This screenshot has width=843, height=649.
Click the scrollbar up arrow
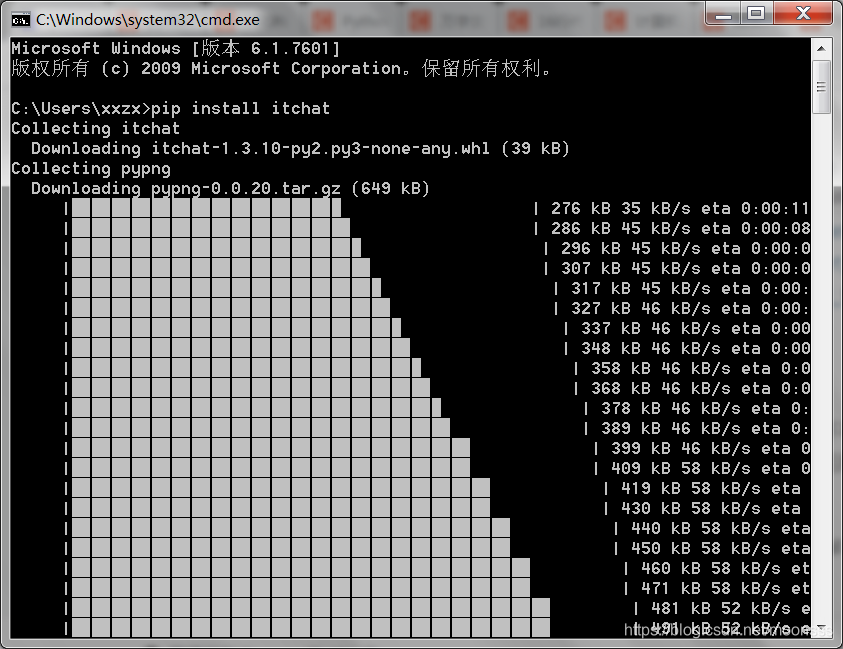coord(821,48)
